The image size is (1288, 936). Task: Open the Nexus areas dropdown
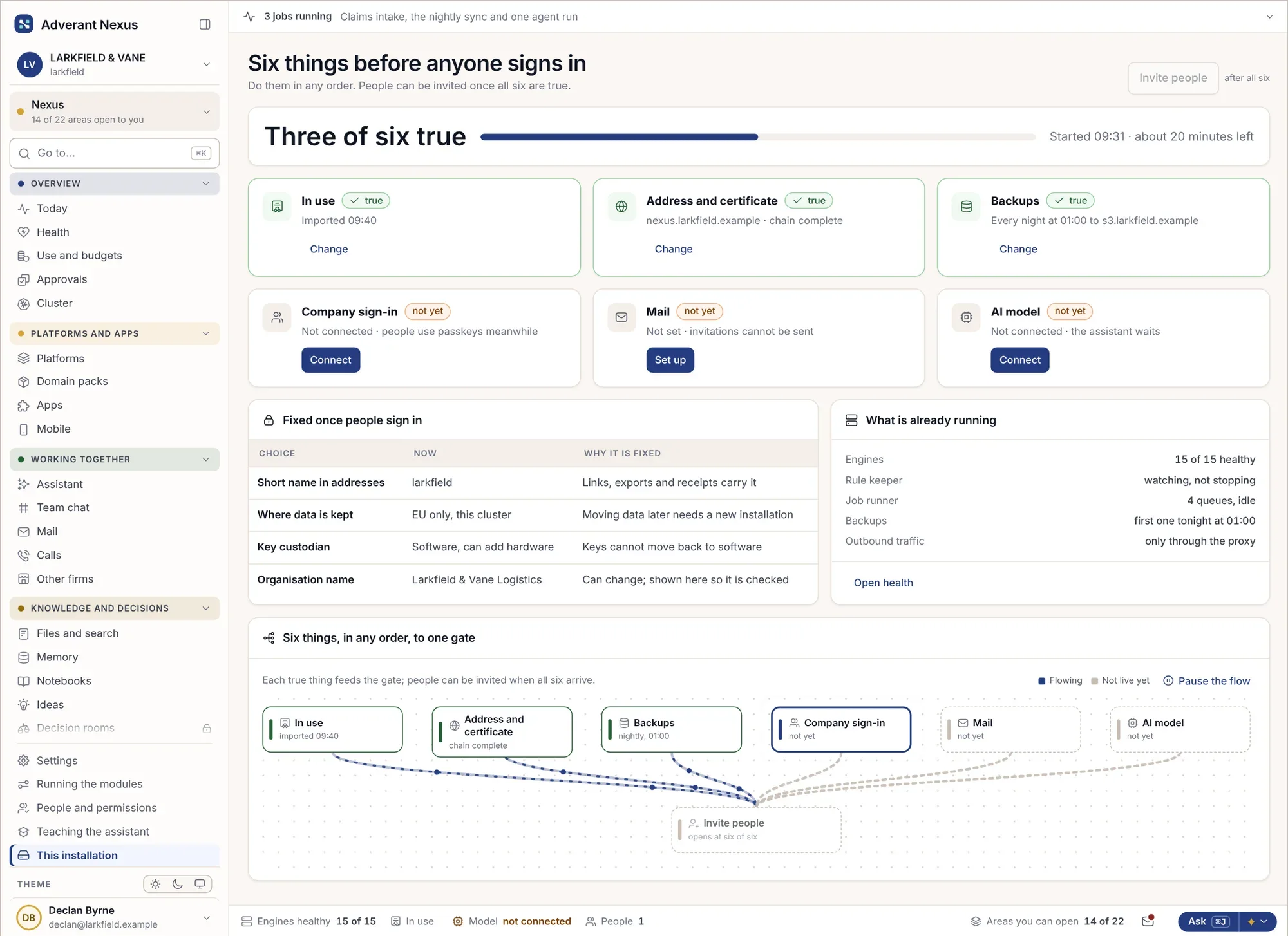pyautogui.click(x=115, y=111)
